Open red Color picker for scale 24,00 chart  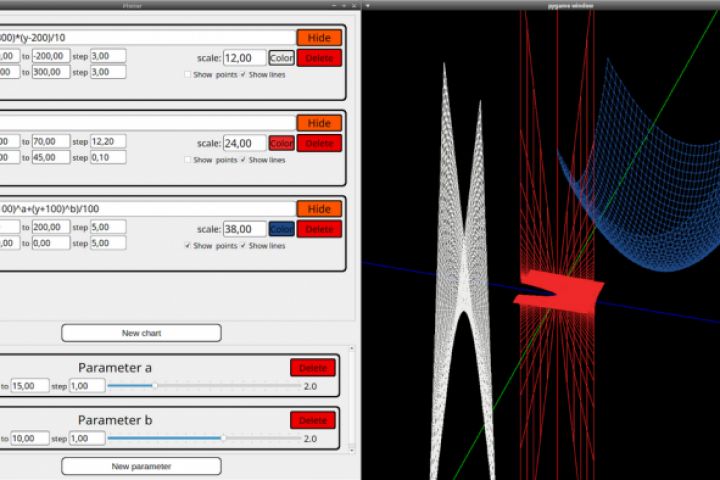[281, 143]
